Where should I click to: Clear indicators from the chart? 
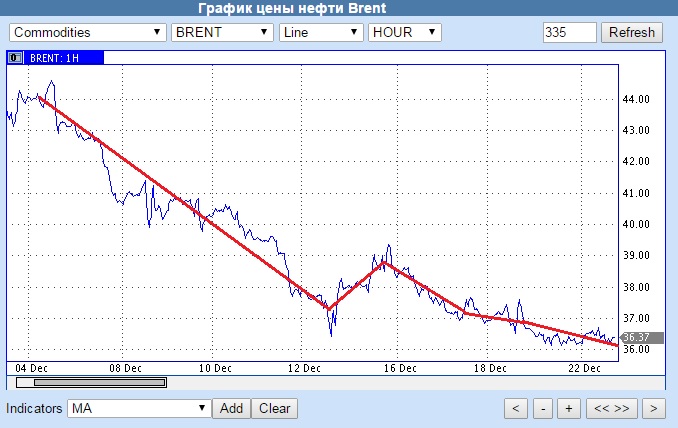click(275, 409)
